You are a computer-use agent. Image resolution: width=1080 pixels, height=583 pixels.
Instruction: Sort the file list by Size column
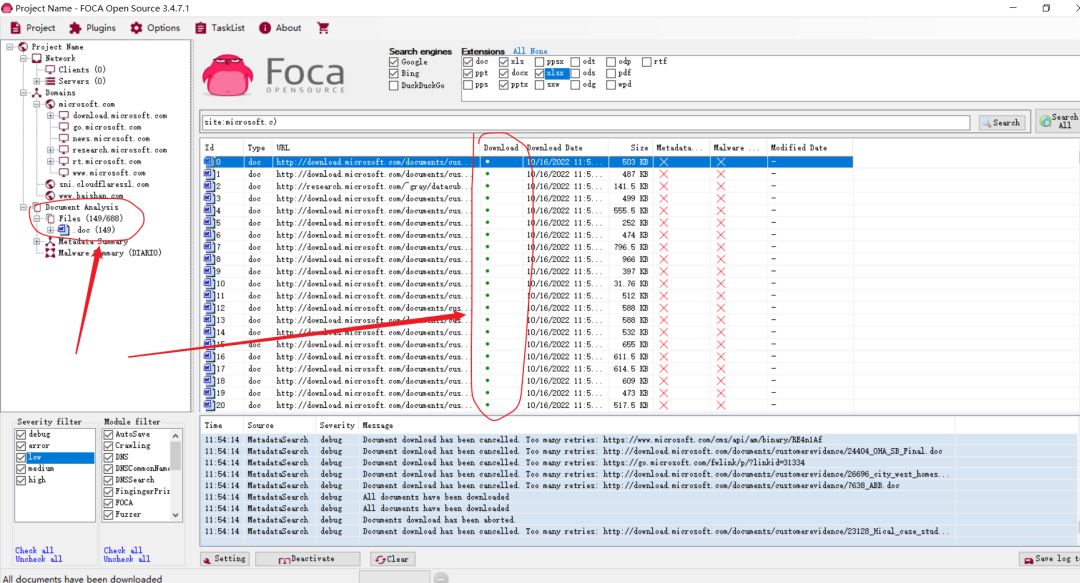tap(630, 147)
